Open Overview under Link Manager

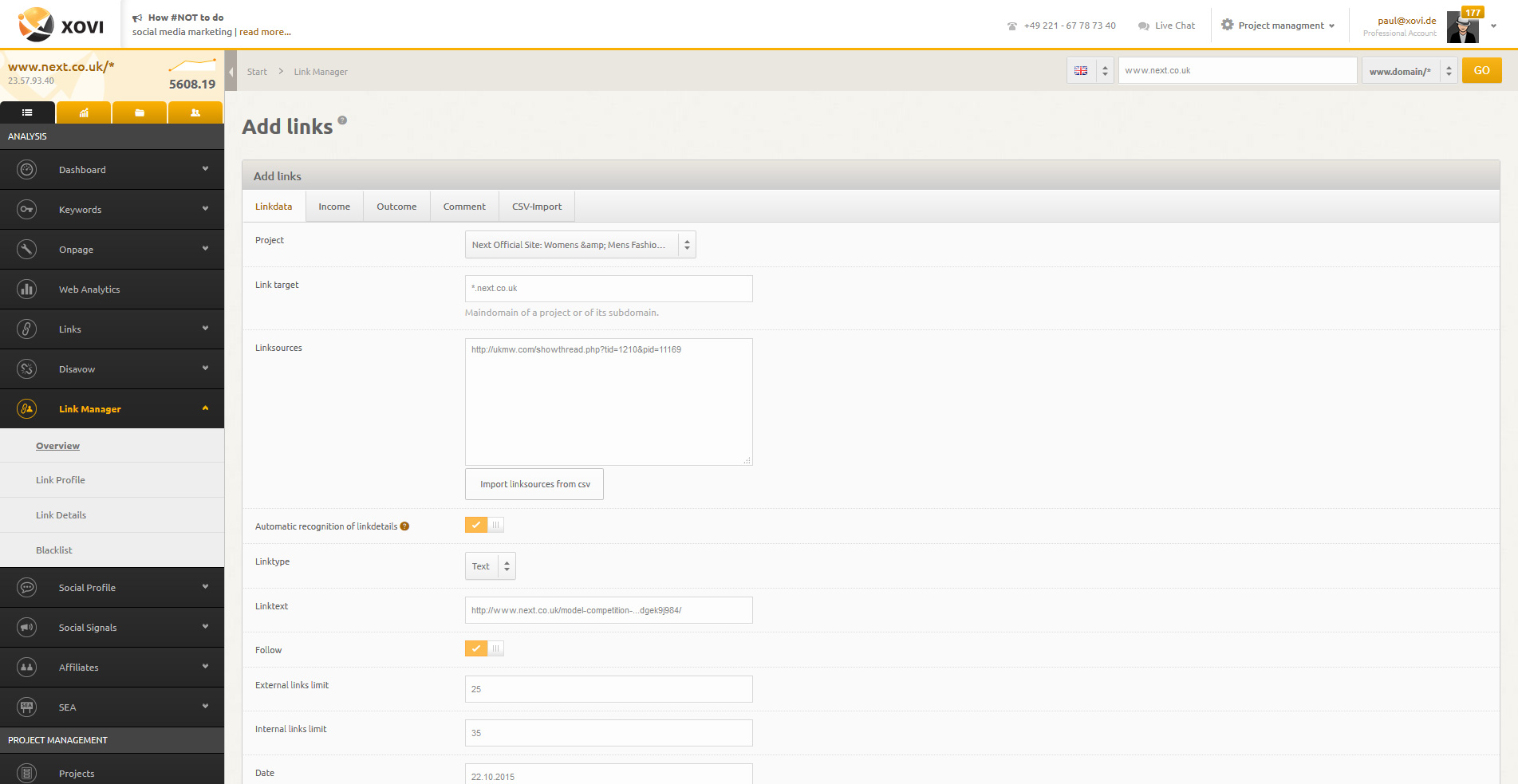pyautogui.click(x=57, y=446)
